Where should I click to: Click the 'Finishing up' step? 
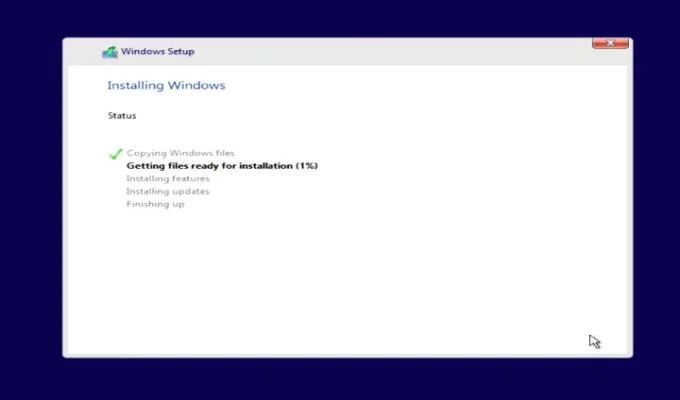click(x=155, y=204)
